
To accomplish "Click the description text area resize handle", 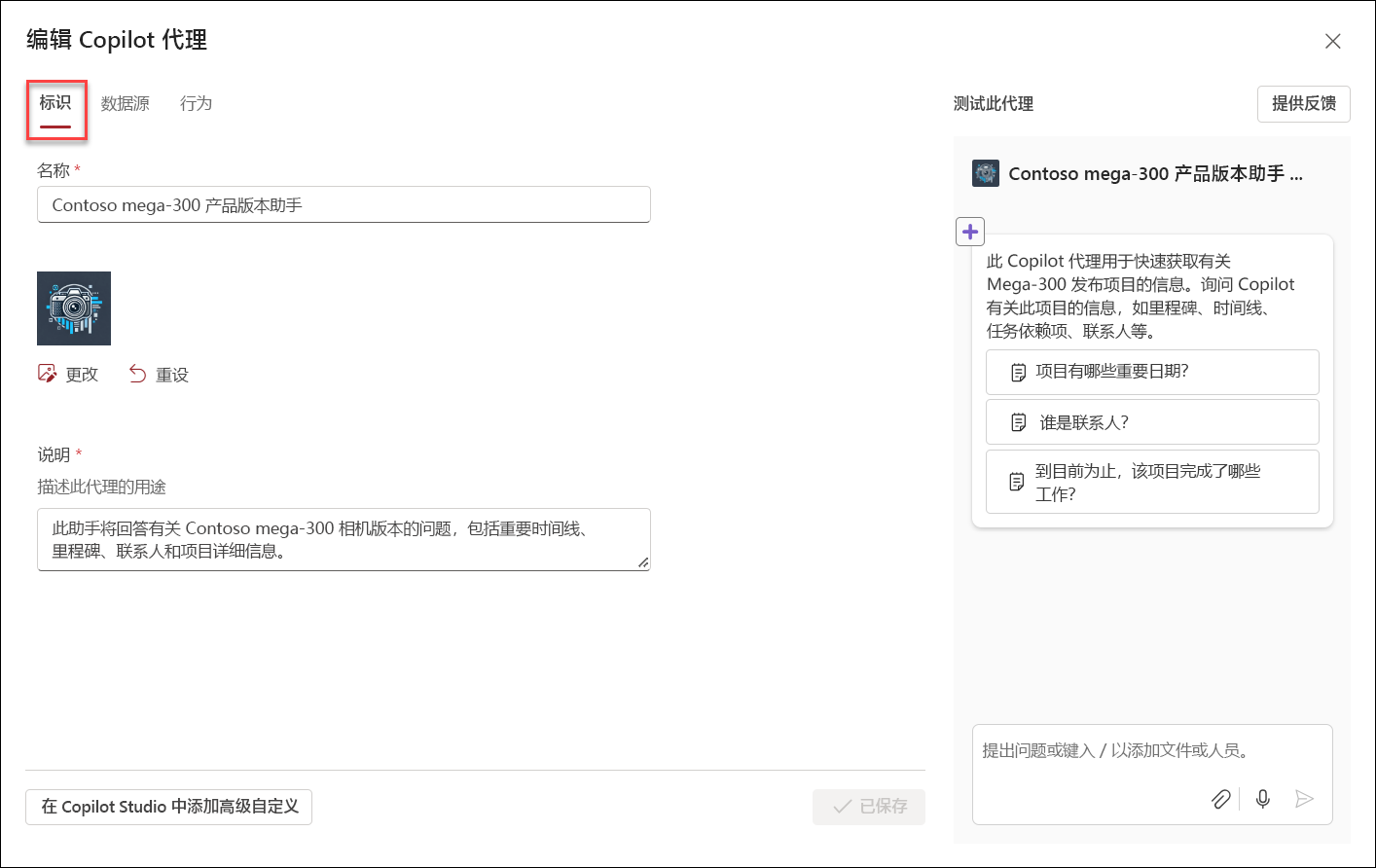I will pos(643,562).
